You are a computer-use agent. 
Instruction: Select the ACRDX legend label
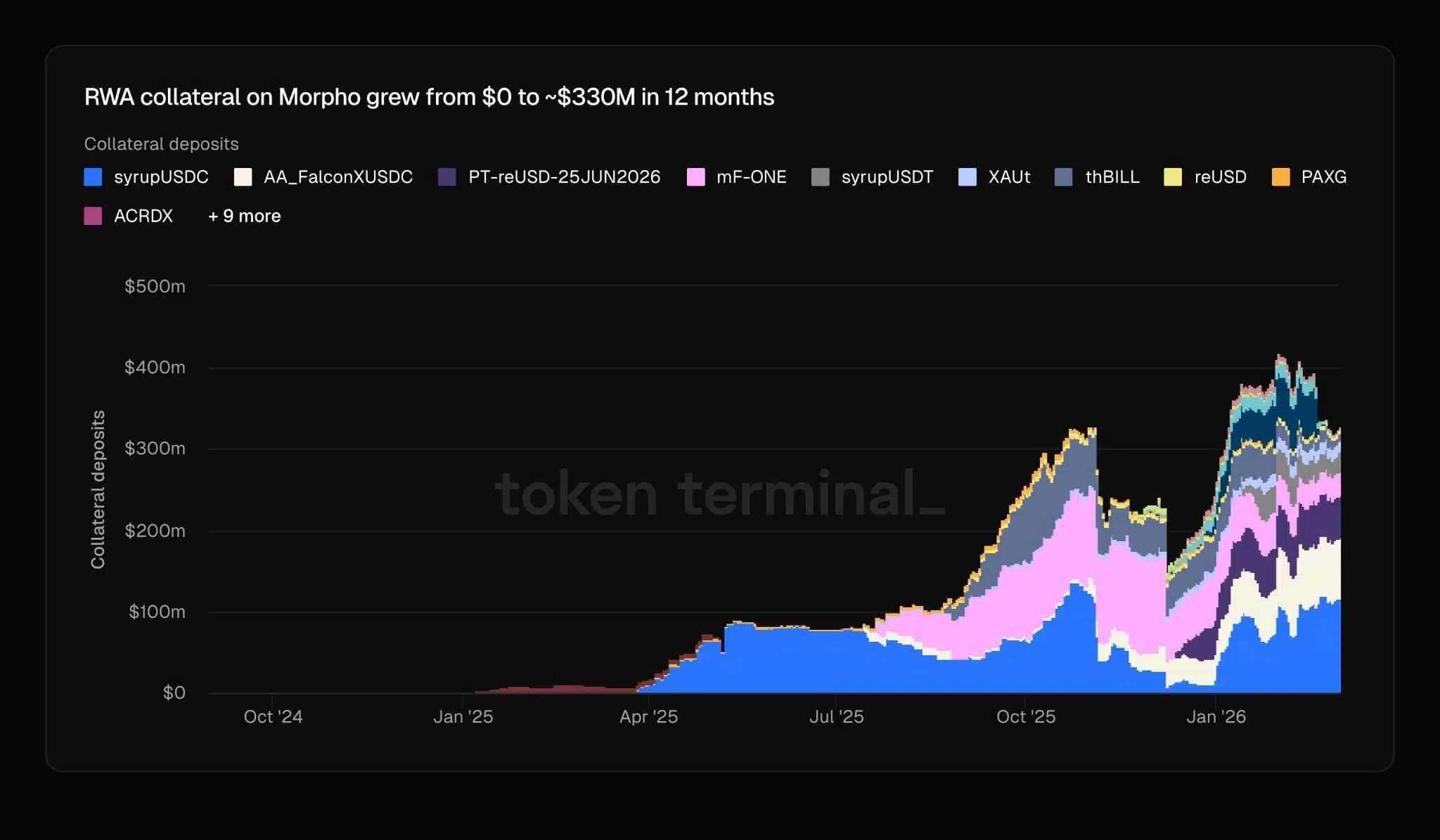point(143,216)
